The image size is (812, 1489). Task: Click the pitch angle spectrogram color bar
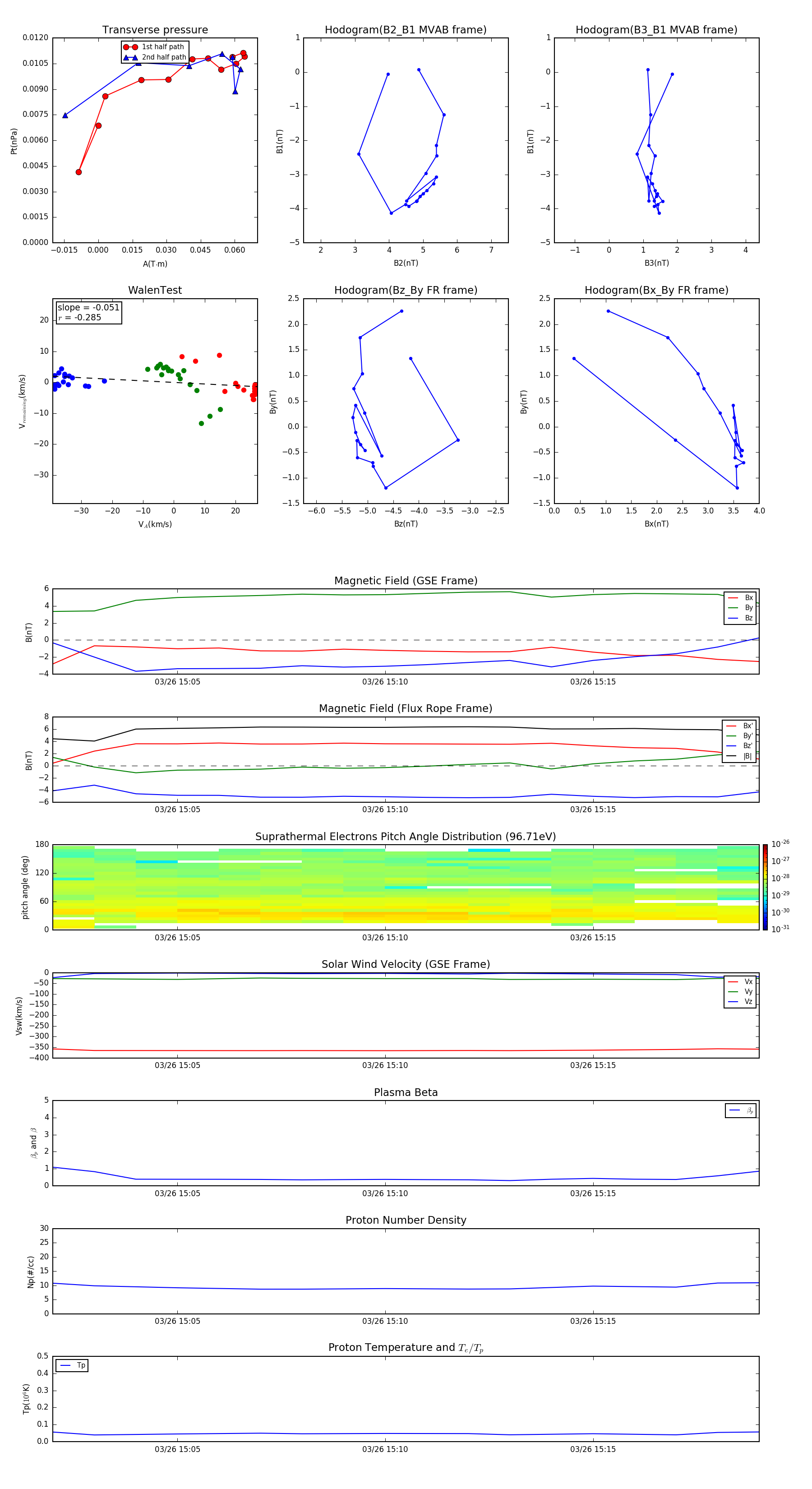(765, 887)
